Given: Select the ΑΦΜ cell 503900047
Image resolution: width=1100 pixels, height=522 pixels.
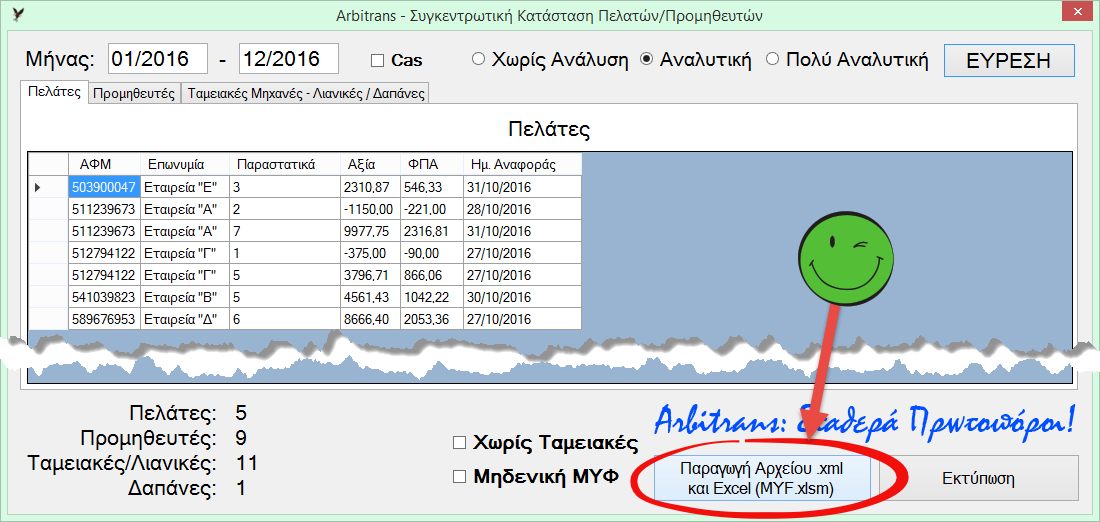Looking at the screenshot, I should [x=104, y=187].
